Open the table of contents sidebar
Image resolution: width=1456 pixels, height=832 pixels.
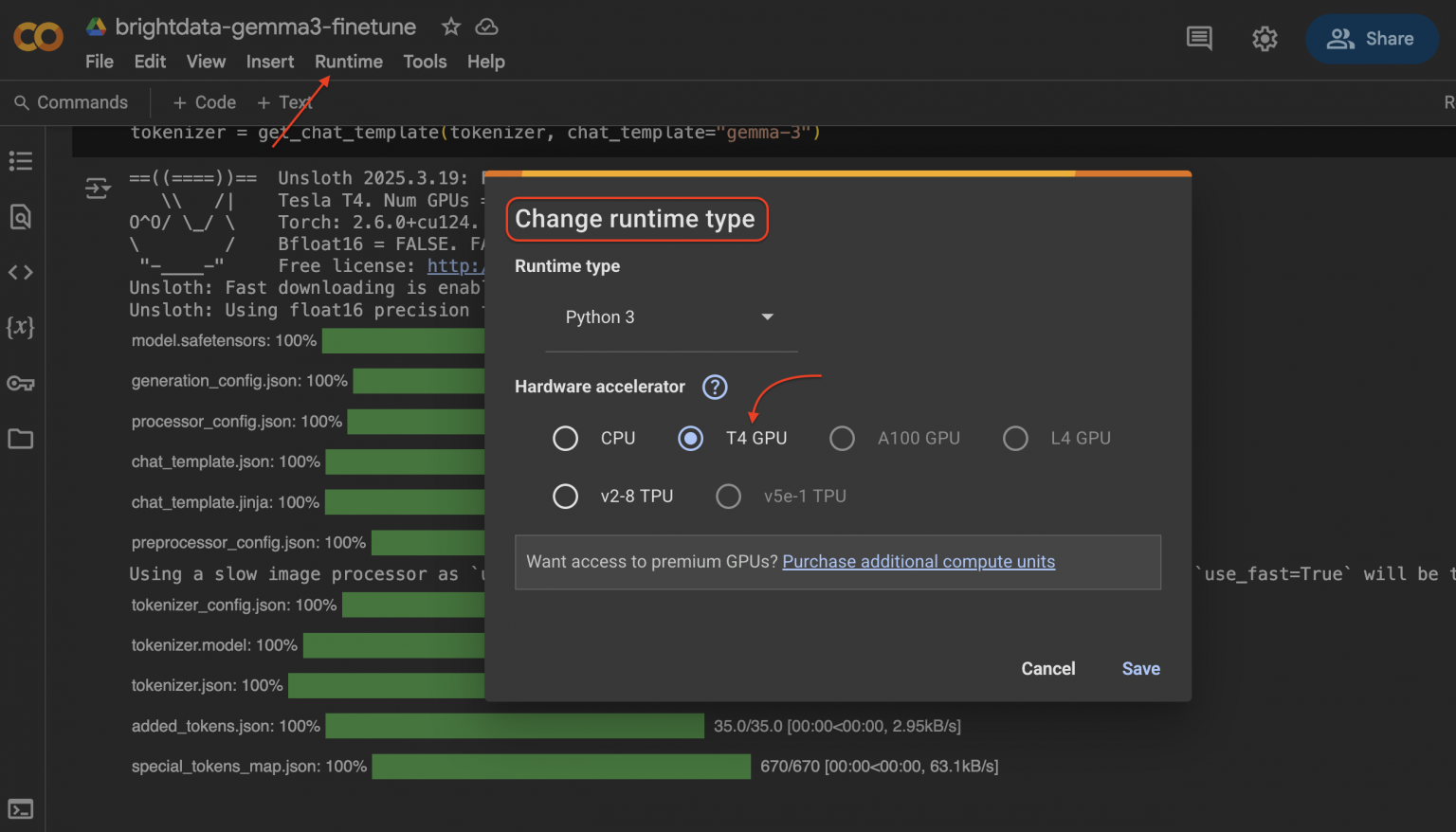(x=21, y=160)
